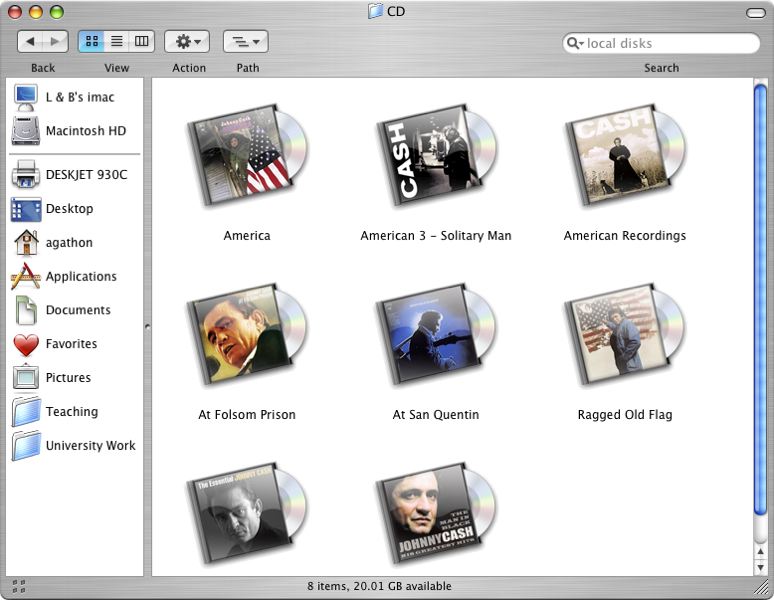Viewport: 774px width, 600px height.
Task: Switch to icon view mode
Action: coord(91,41)
